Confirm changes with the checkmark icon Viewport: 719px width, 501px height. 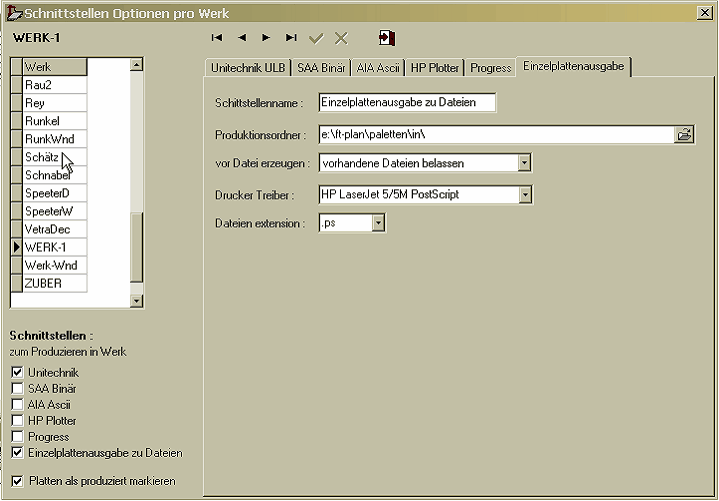coord(316,38)
